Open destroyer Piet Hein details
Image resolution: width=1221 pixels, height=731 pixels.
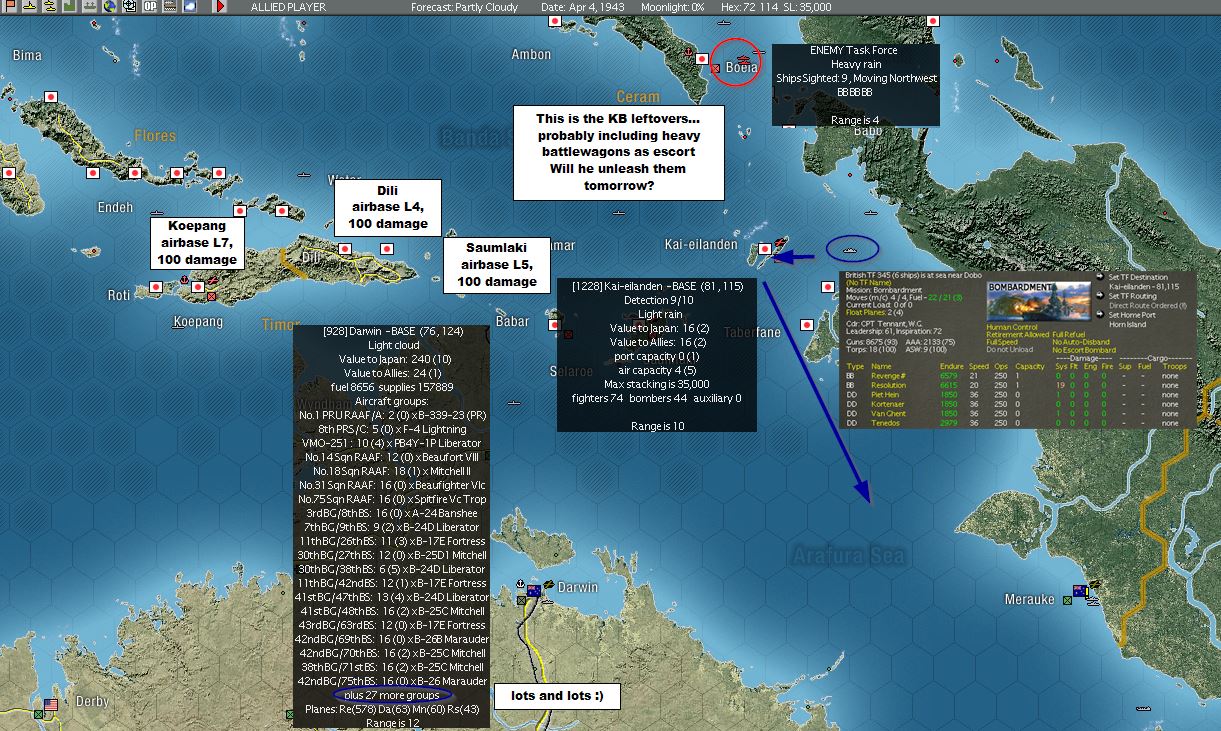coord(885,395)
